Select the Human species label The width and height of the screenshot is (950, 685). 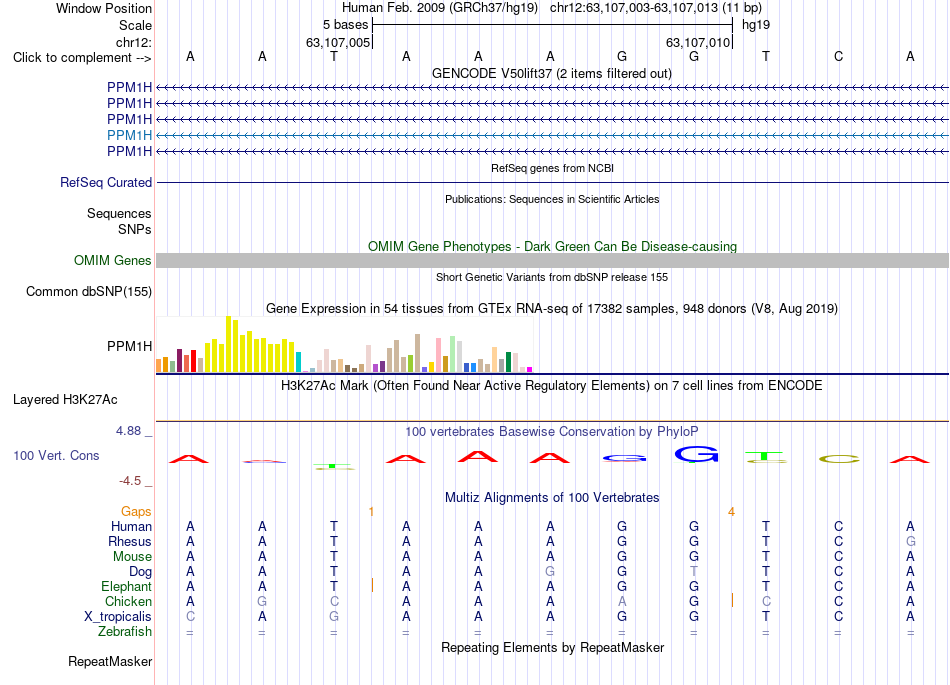tap(131, 526)
